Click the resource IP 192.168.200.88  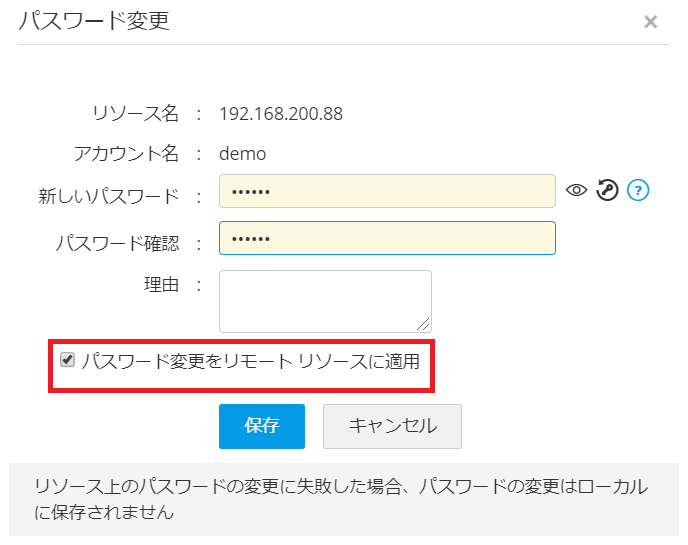pyautogui.click(x=281, y=114)
